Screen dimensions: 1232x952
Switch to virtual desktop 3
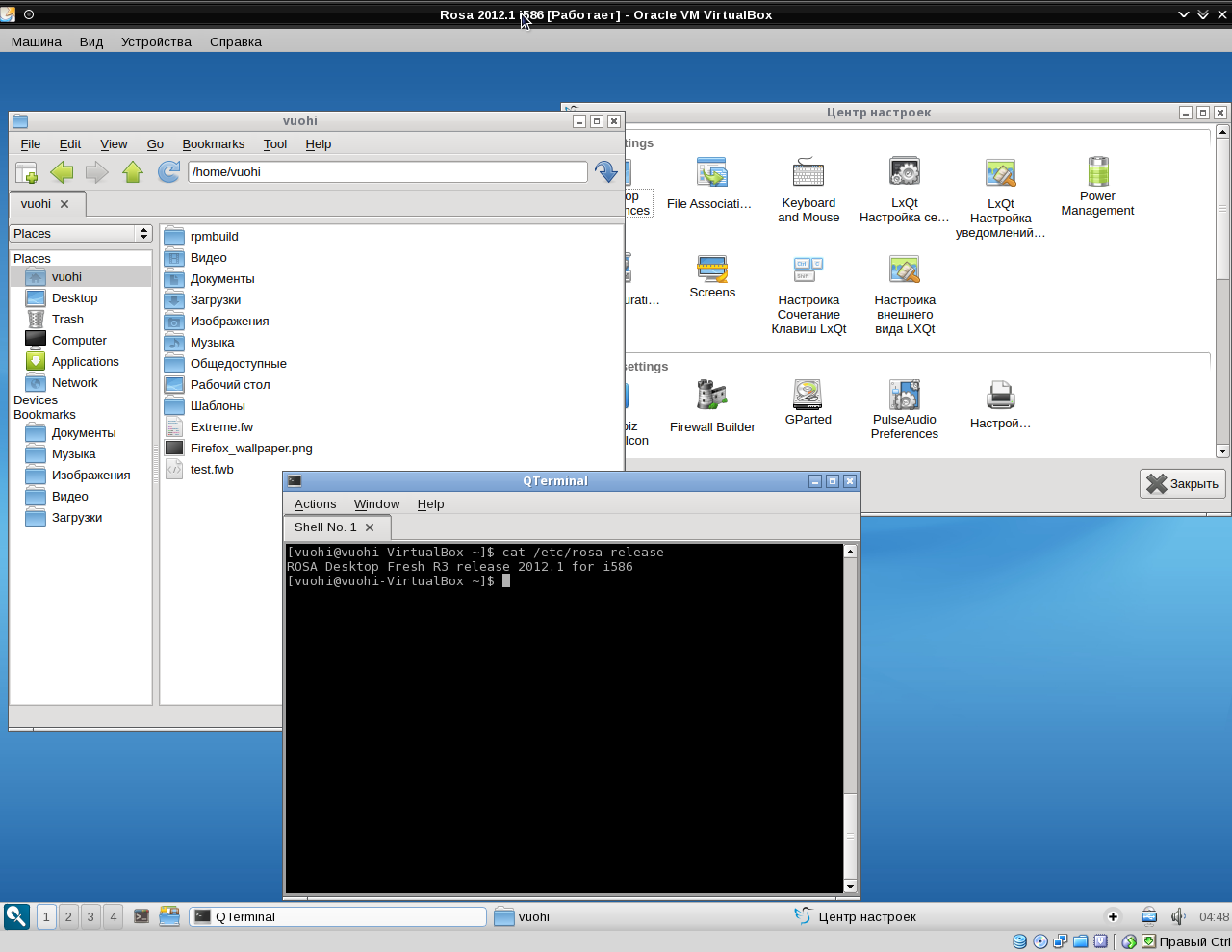pyautogui.click(x=90, y=917)
